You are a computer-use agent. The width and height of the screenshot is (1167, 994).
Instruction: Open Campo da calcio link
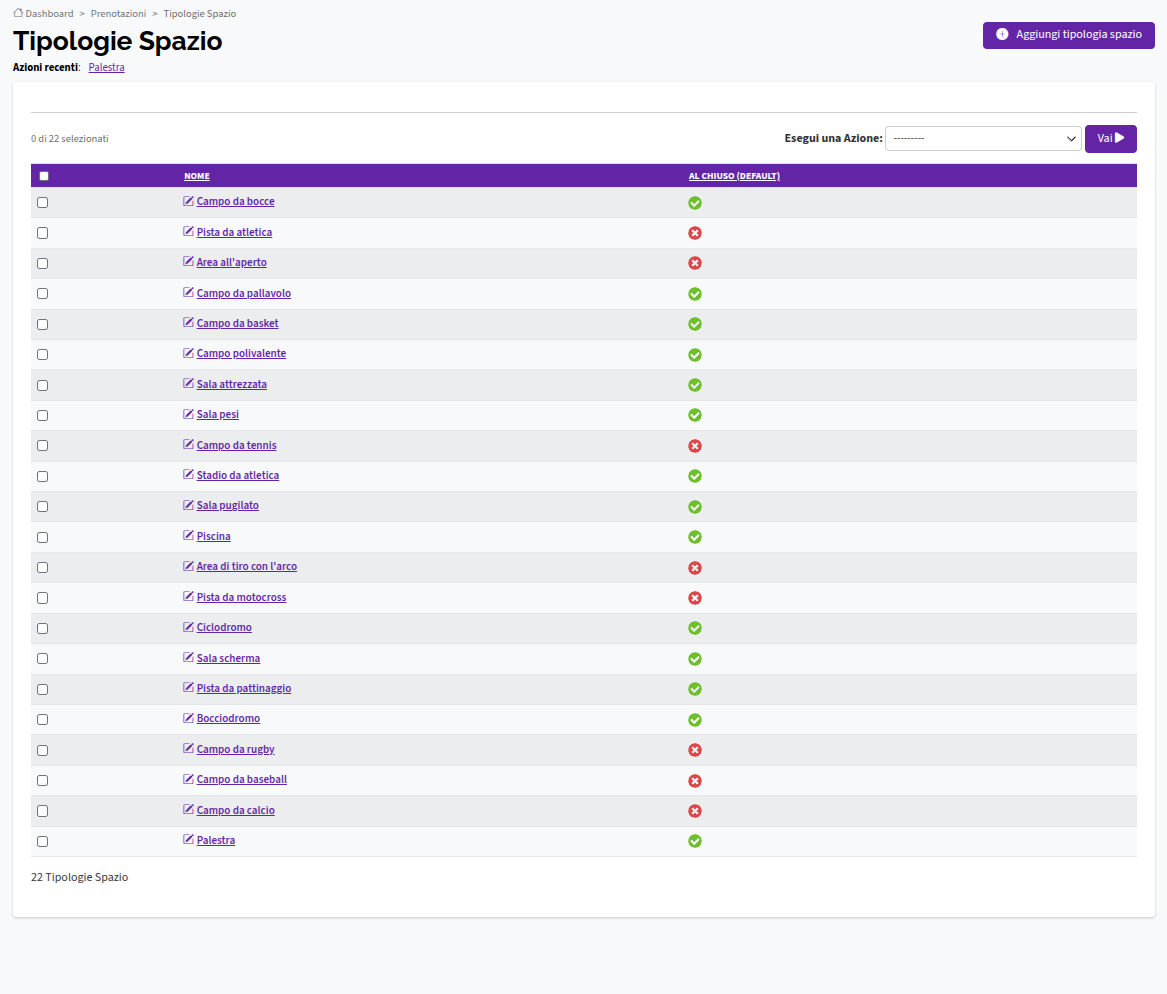coord(235,810)
